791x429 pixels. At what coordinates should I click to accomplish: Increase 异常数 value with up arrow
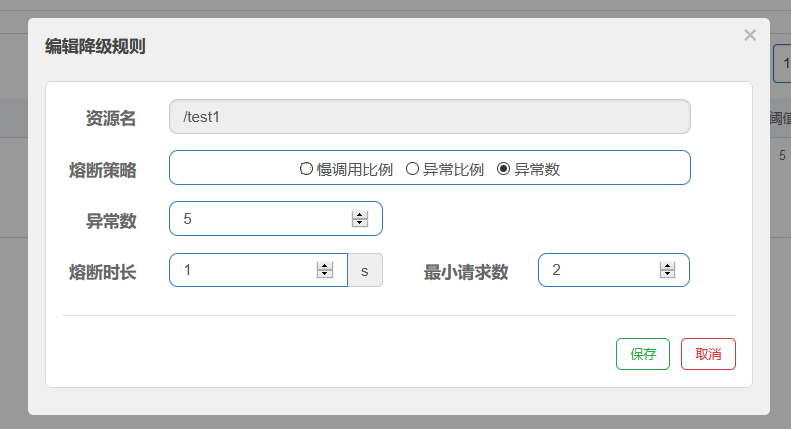(359, 215)
